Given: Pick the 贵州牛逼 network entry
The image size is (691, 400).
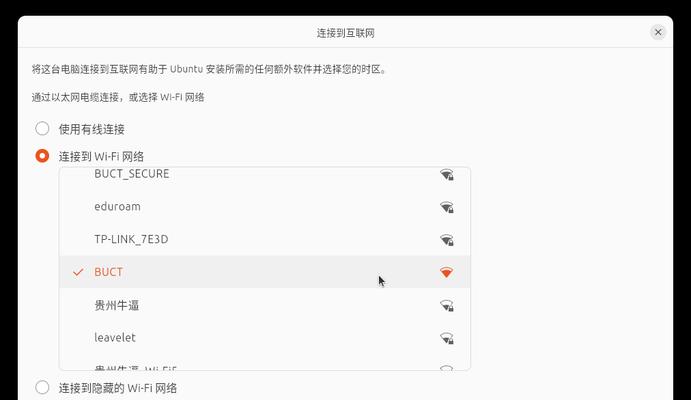Looking at the screenshot, I should [x=265, y=305].
